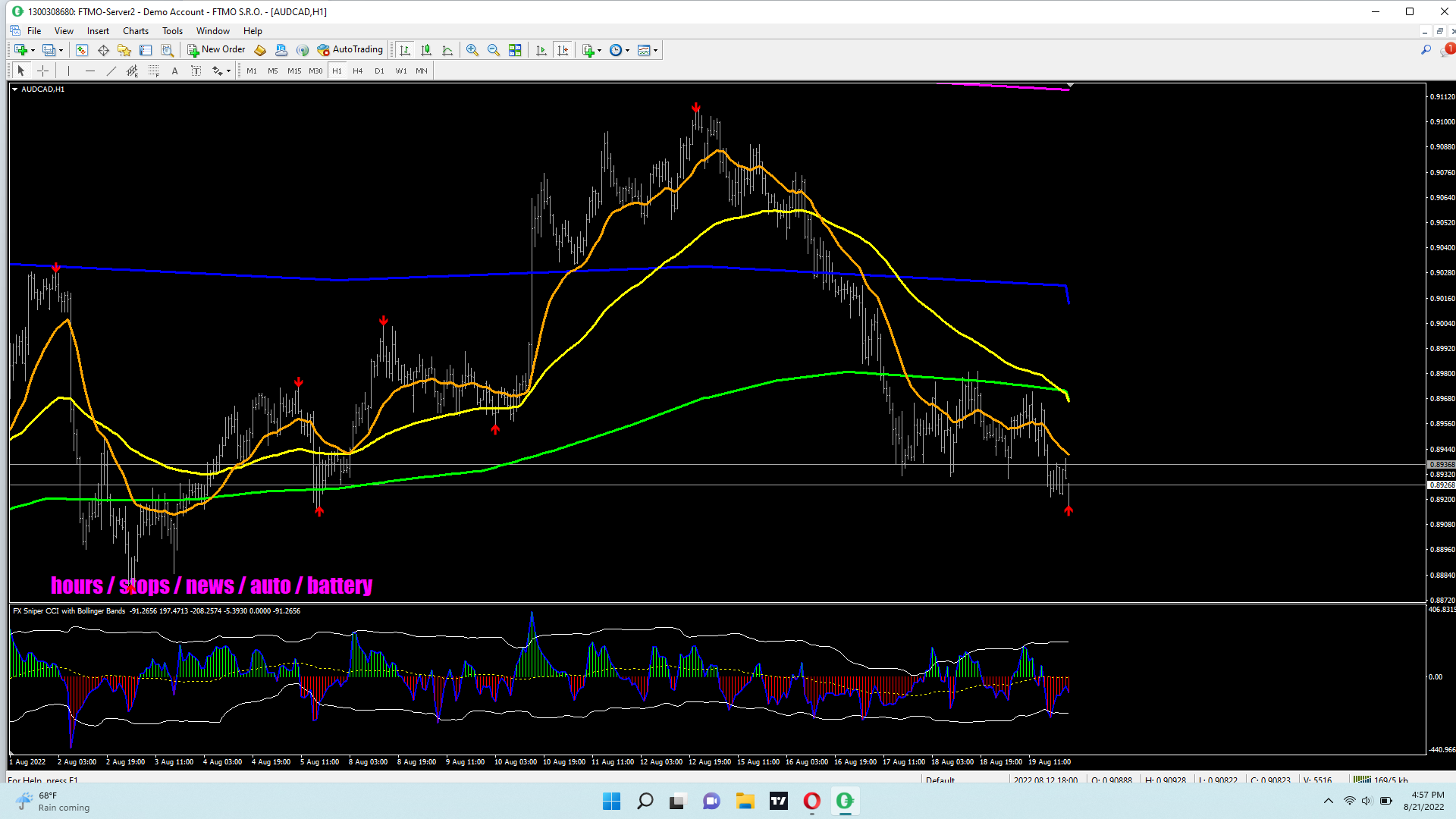Draw a horizontal line tool
1456x819 pixels.
tap(89, 71)
